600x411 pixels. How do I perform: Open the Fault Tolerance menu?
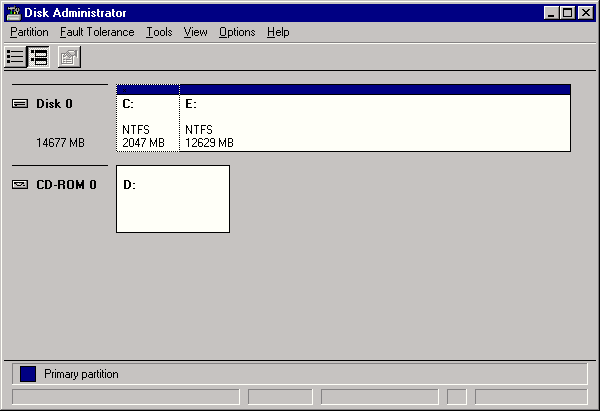tap(97, 32)
